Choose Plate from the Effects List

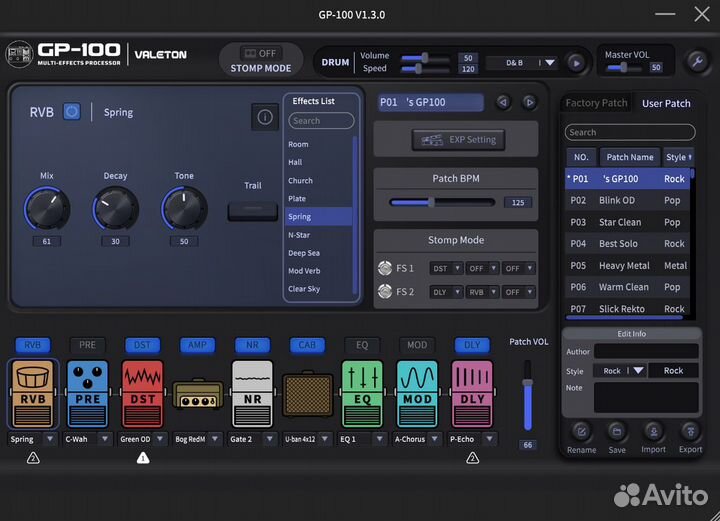319,198
